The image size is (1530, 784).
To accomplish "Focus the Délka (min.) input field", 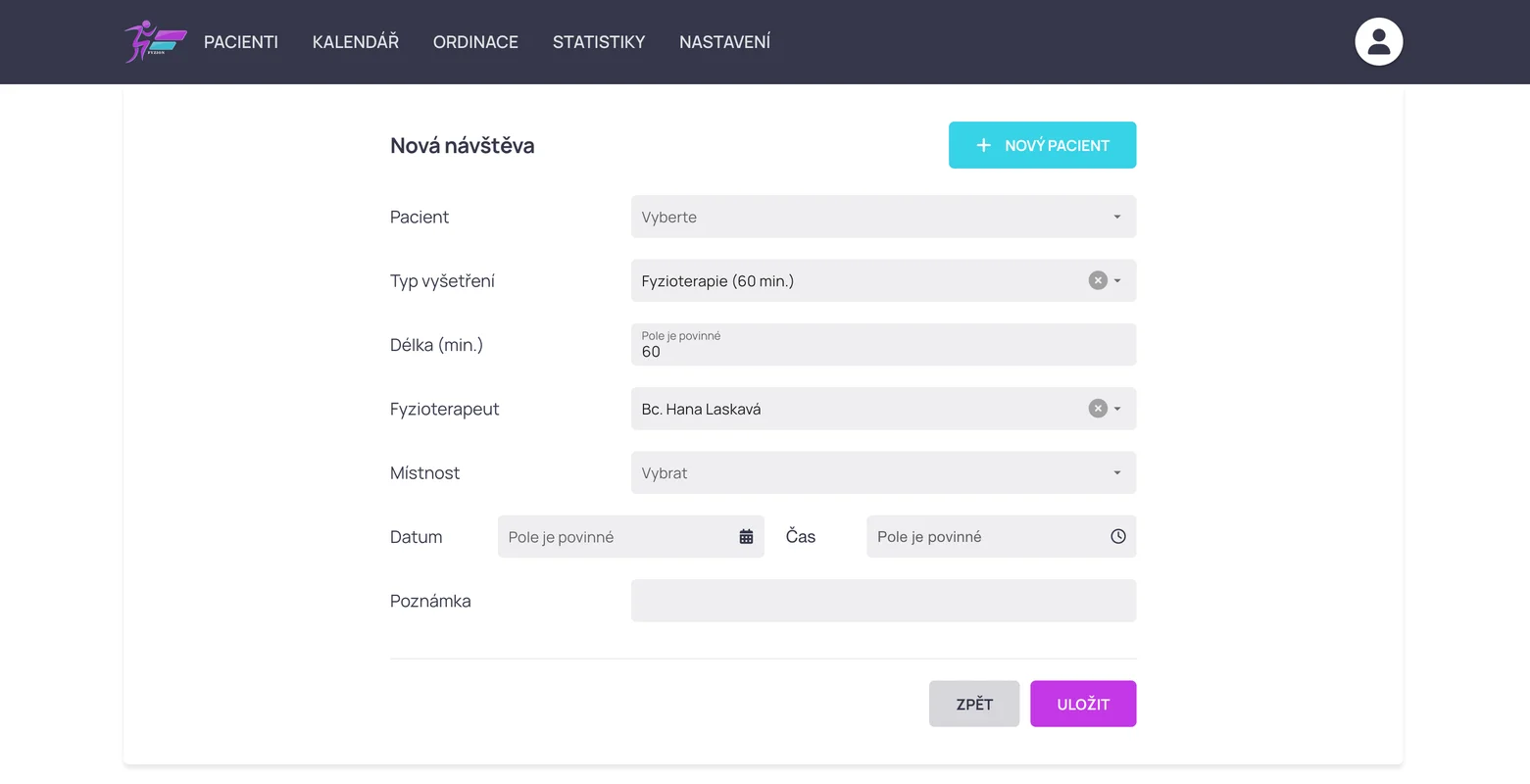I will (x=882, y=351).
